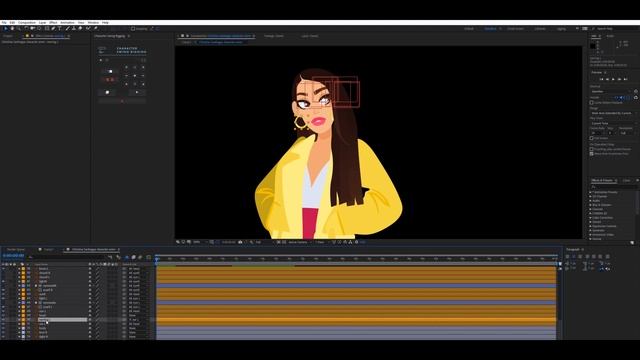The height and width of the screenshot is (360, 640).
Task: Click the timeline current timecode display
Action: tap(13, 256)
